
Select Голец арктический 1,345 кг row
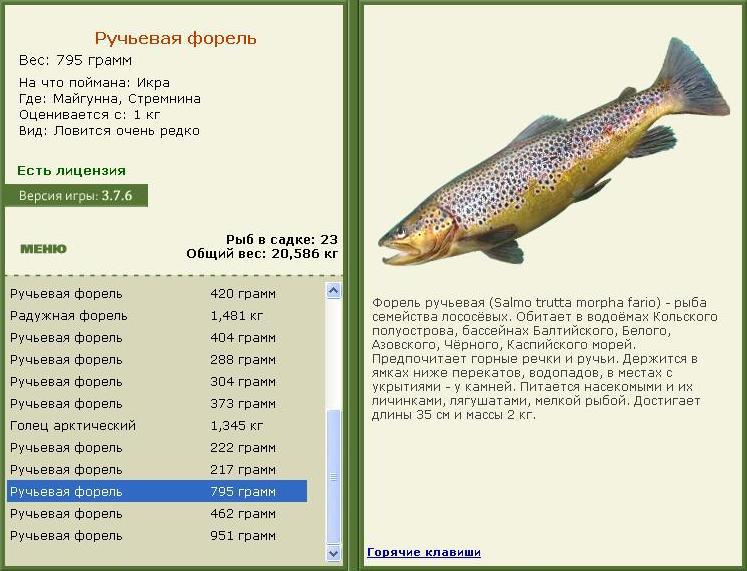[x=157, y=426]
